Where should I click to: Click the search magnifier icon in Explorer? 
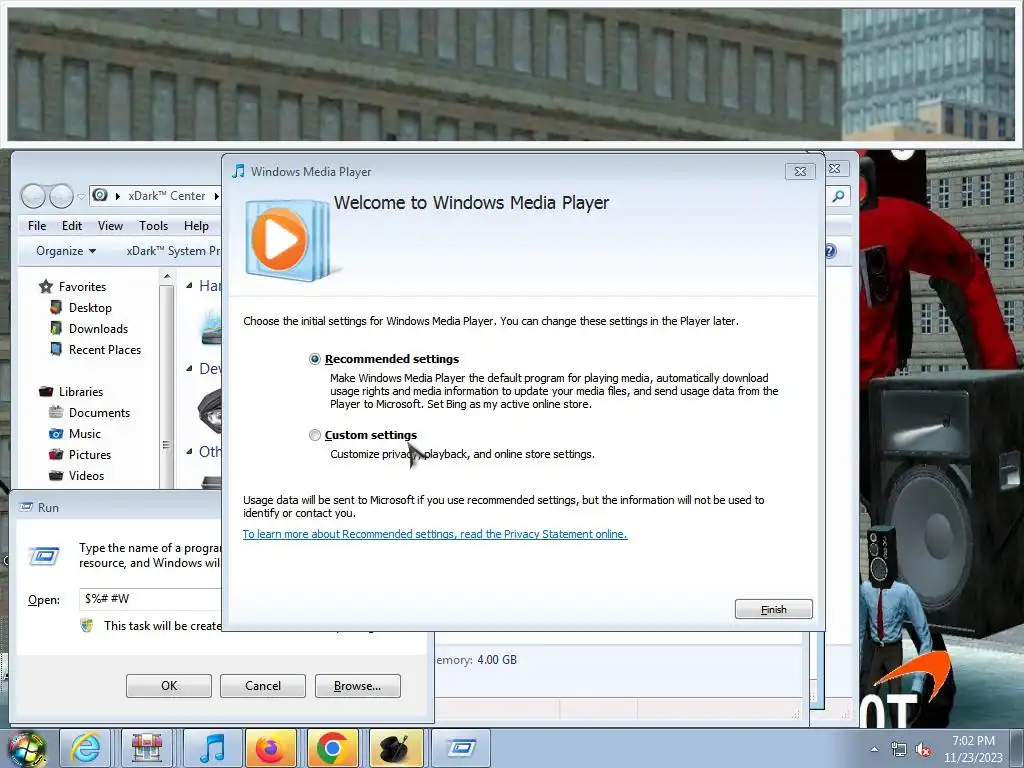[839, 196]
